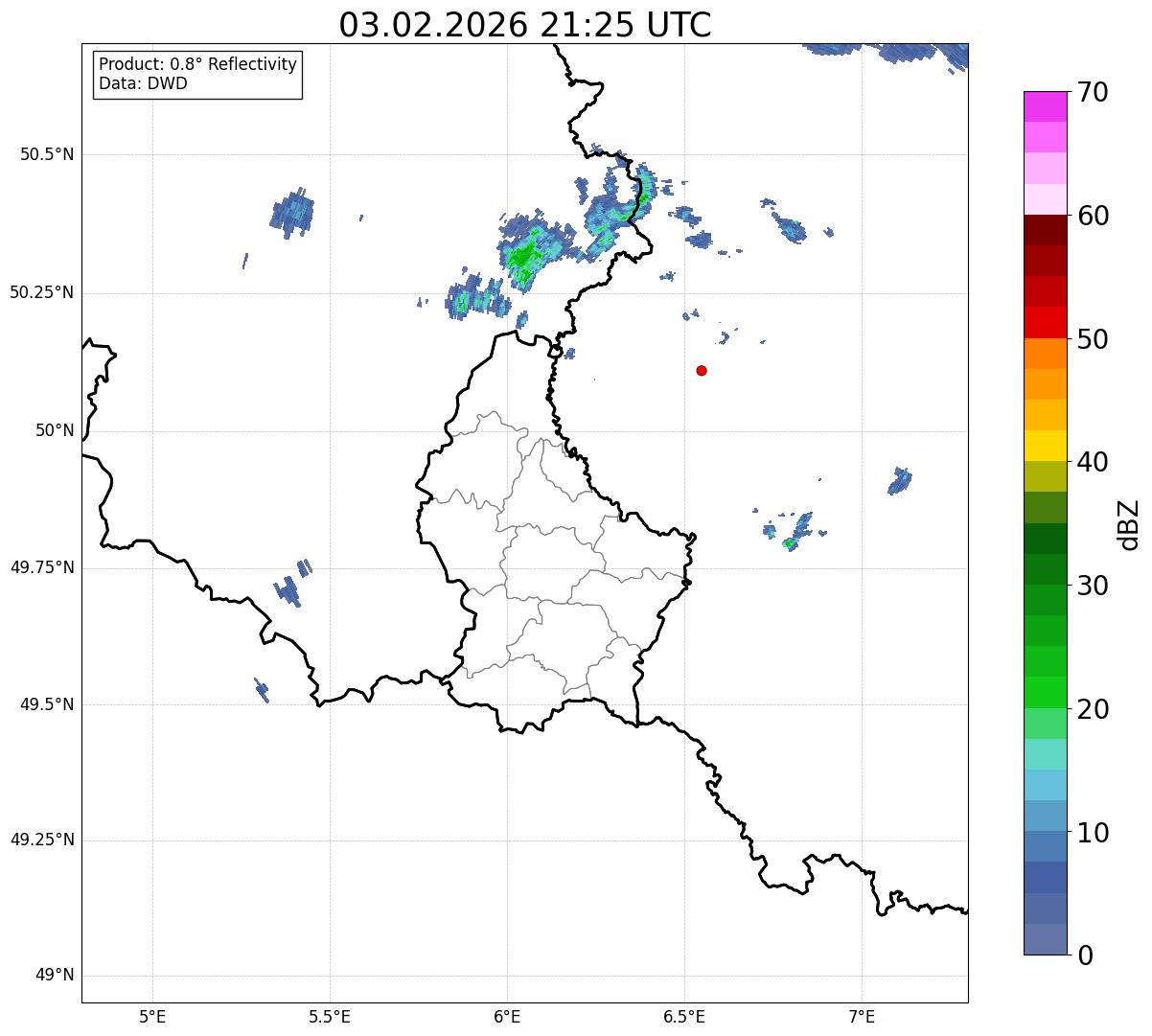Viewport: 1152px width, 1036px height.
Task: Pick the magenta top colorbar segment
Action: (x=1045, y=106)
